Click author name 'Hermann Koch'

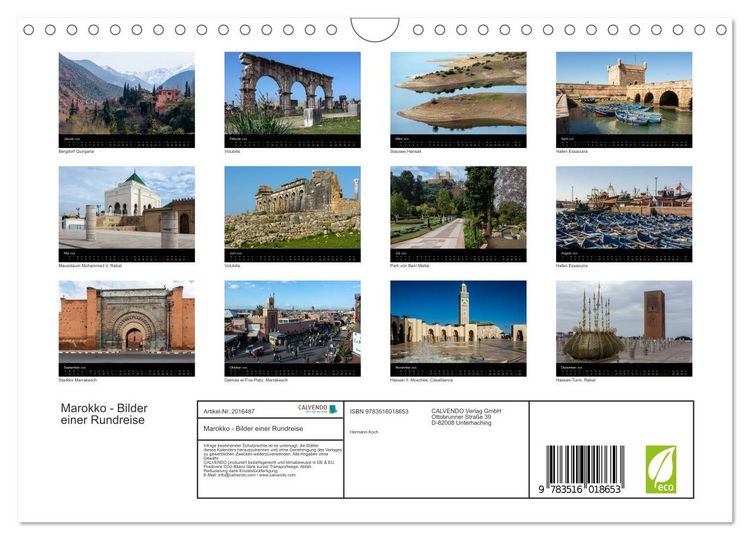click(x=364, y=432)
